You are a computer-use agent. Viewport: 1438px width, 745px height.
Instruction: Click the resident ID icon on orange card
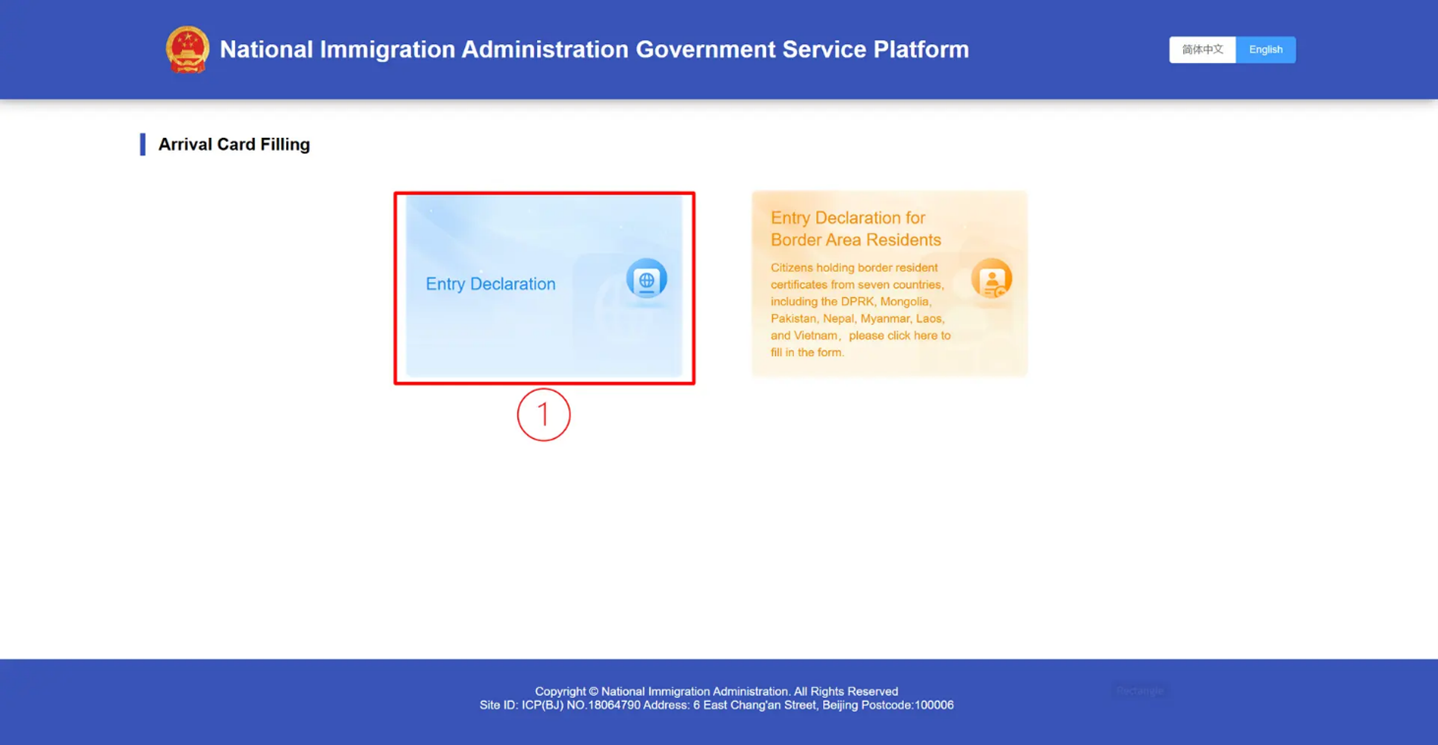(x=991, y=279)
